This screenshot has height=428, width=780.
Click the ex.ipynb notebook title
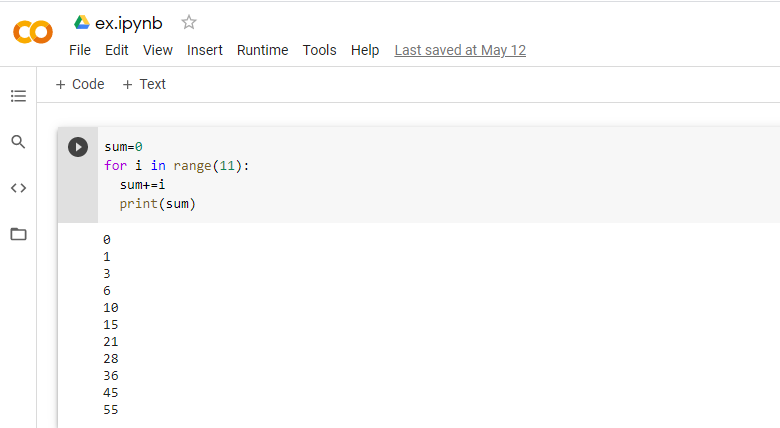click(129, 23)
